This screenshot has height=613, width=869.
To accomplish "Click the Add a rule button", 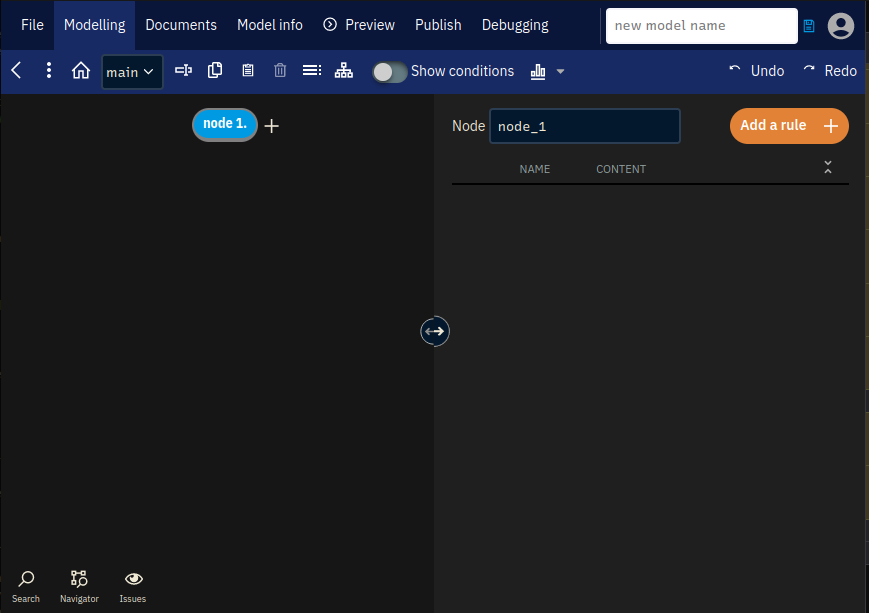I will (789, 126).
